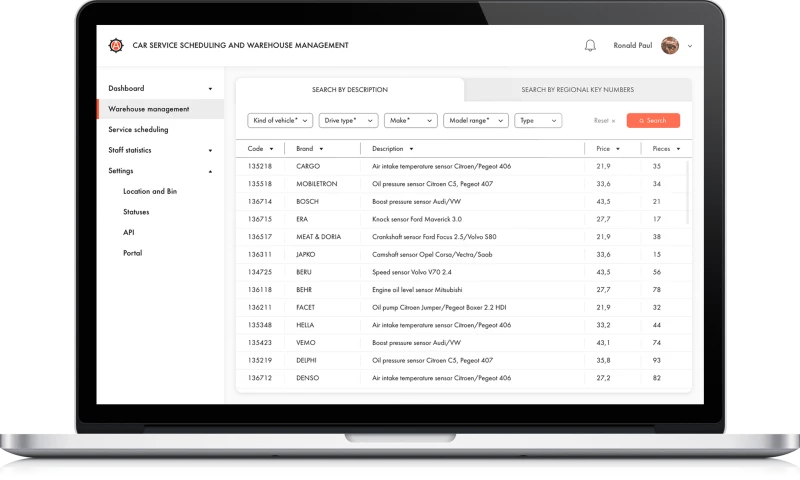The height and width of the screenshot is (480, 800).
Task: Select CARGO brand cell
Action: pyautogui.click(x=308, y=166)
